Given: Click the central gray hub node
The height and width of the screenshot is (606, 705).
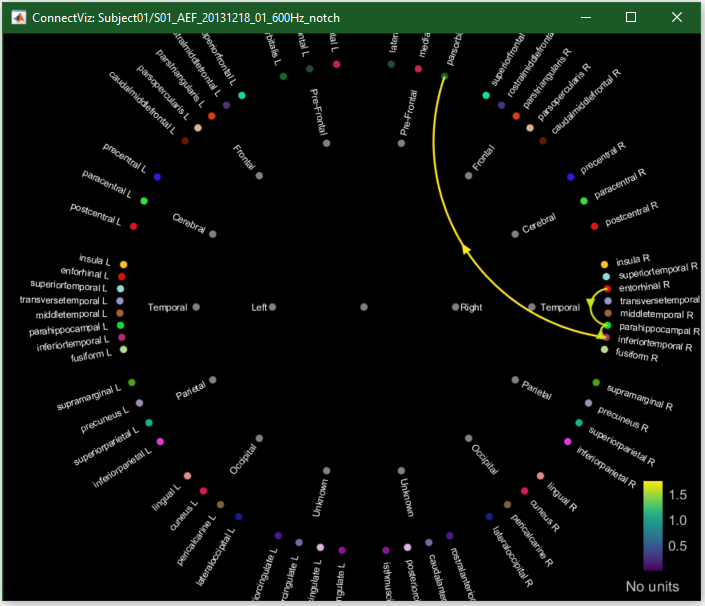Looking at the screenshot, I should pos(363,307).
